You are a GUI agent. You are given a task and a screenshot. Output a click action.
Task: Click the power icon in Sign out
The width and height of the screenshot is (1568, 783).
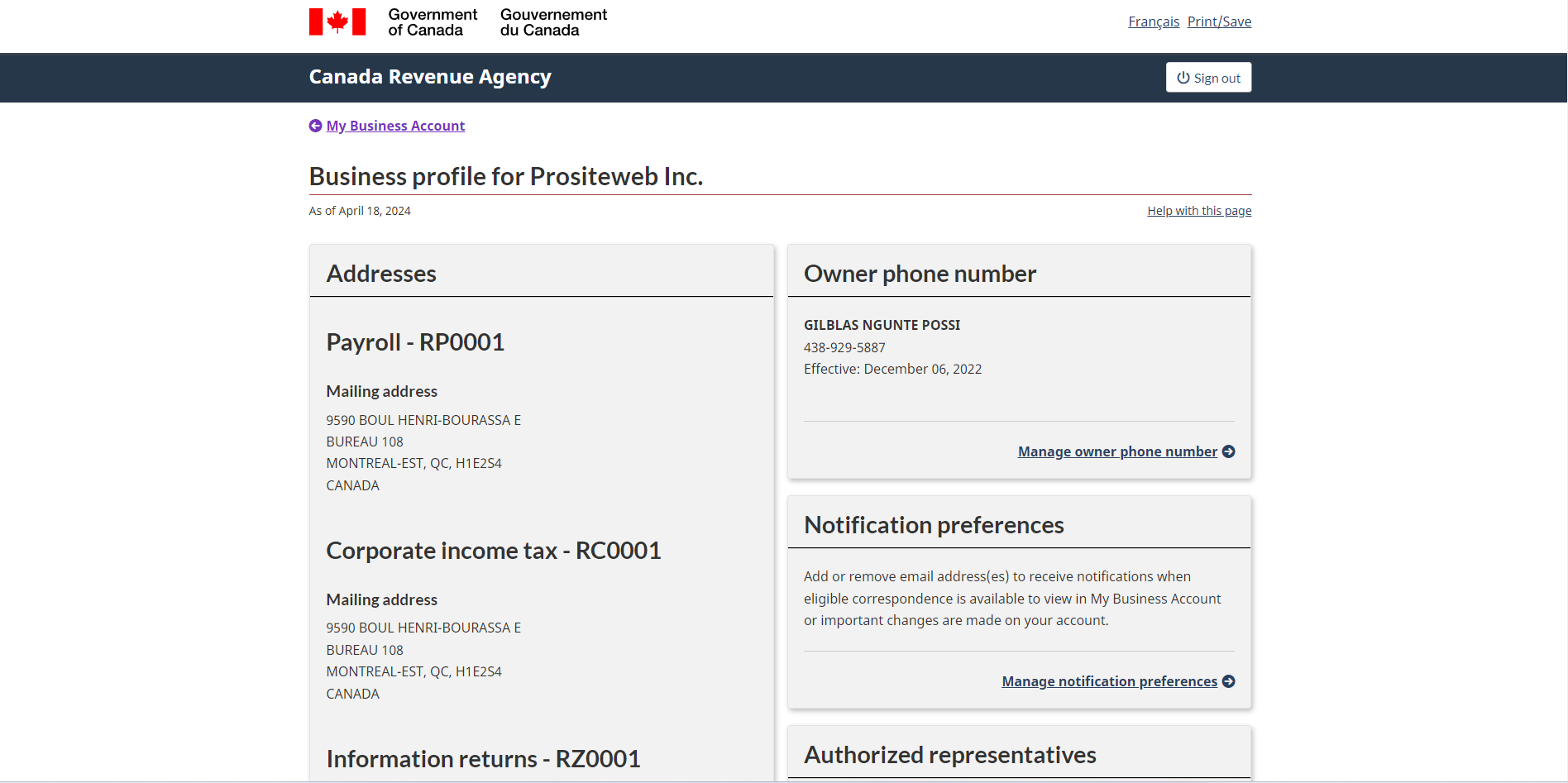click(x=1183, y=78)
